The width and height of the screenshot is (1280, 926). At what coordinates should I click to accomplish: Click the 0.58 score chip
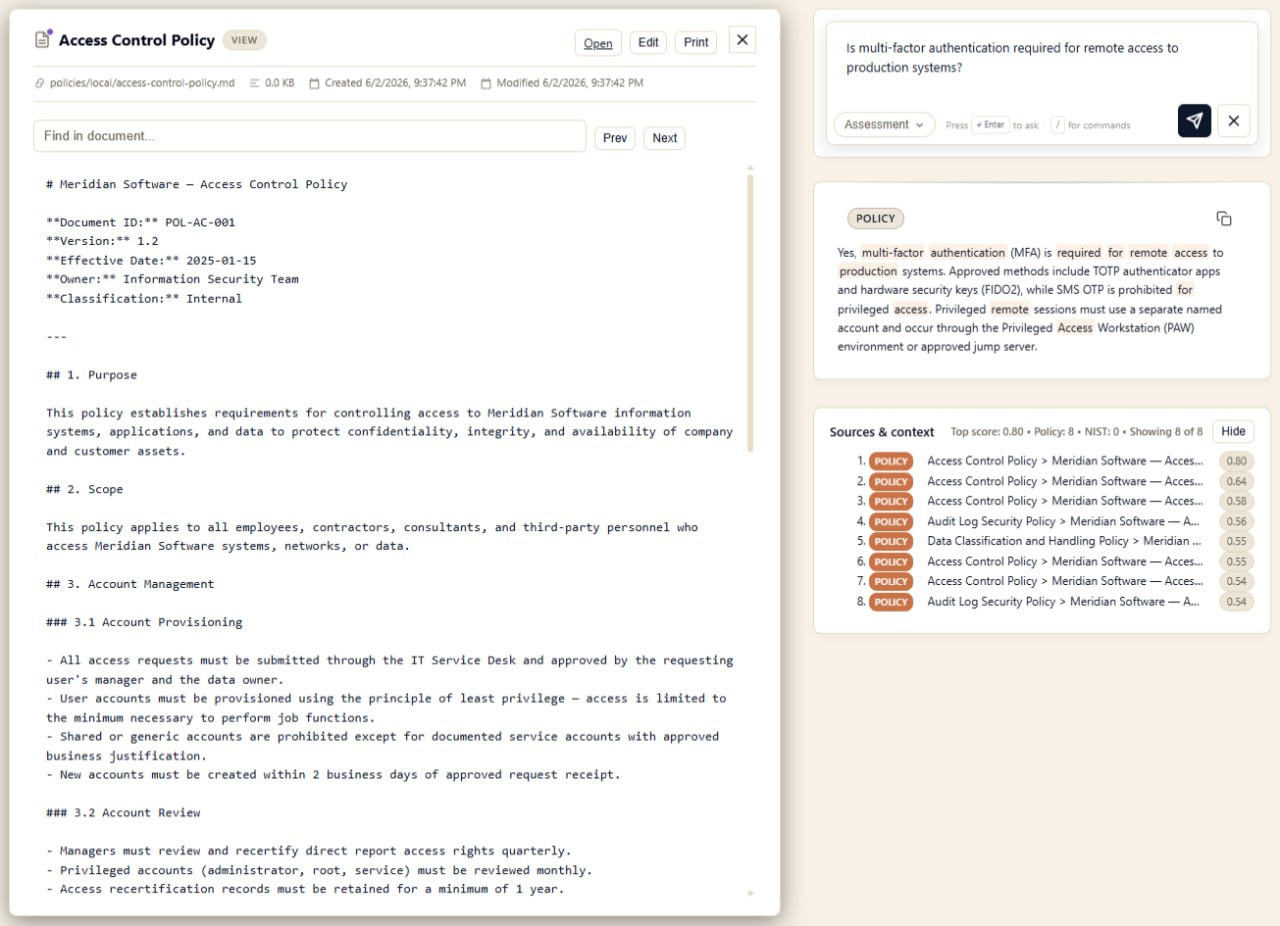[1236, 501]
